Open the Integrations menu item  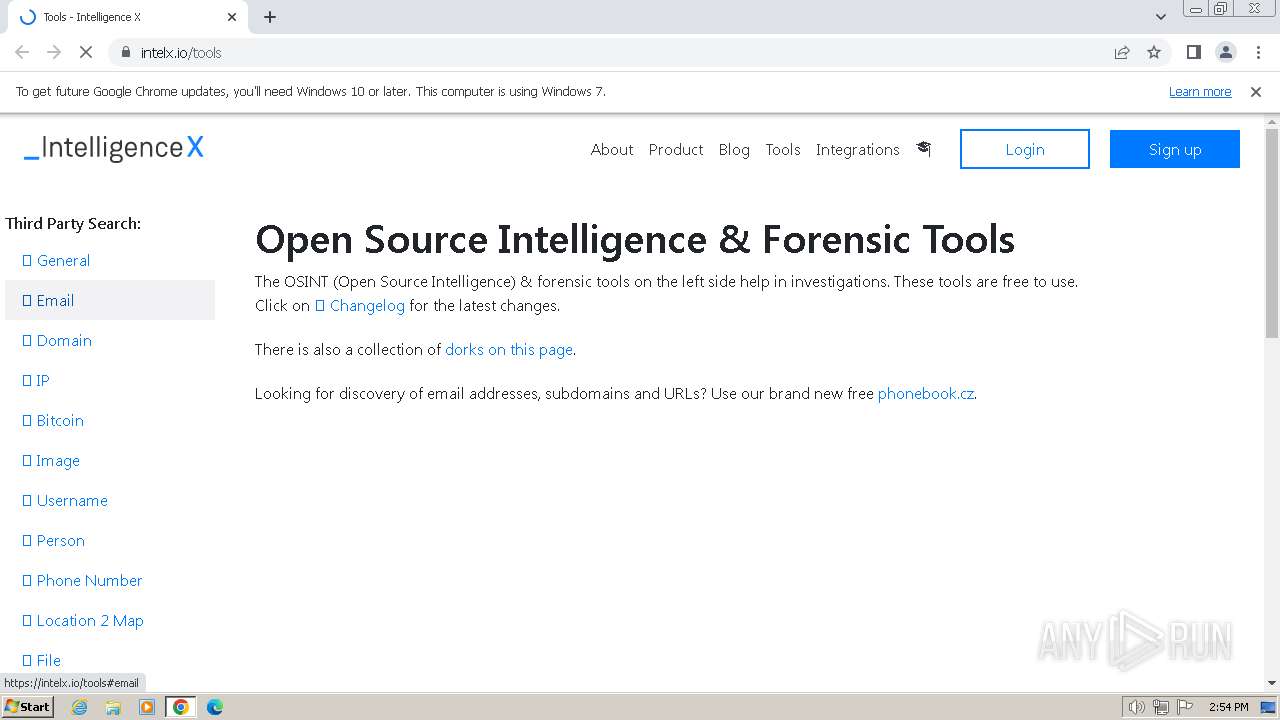858,149
